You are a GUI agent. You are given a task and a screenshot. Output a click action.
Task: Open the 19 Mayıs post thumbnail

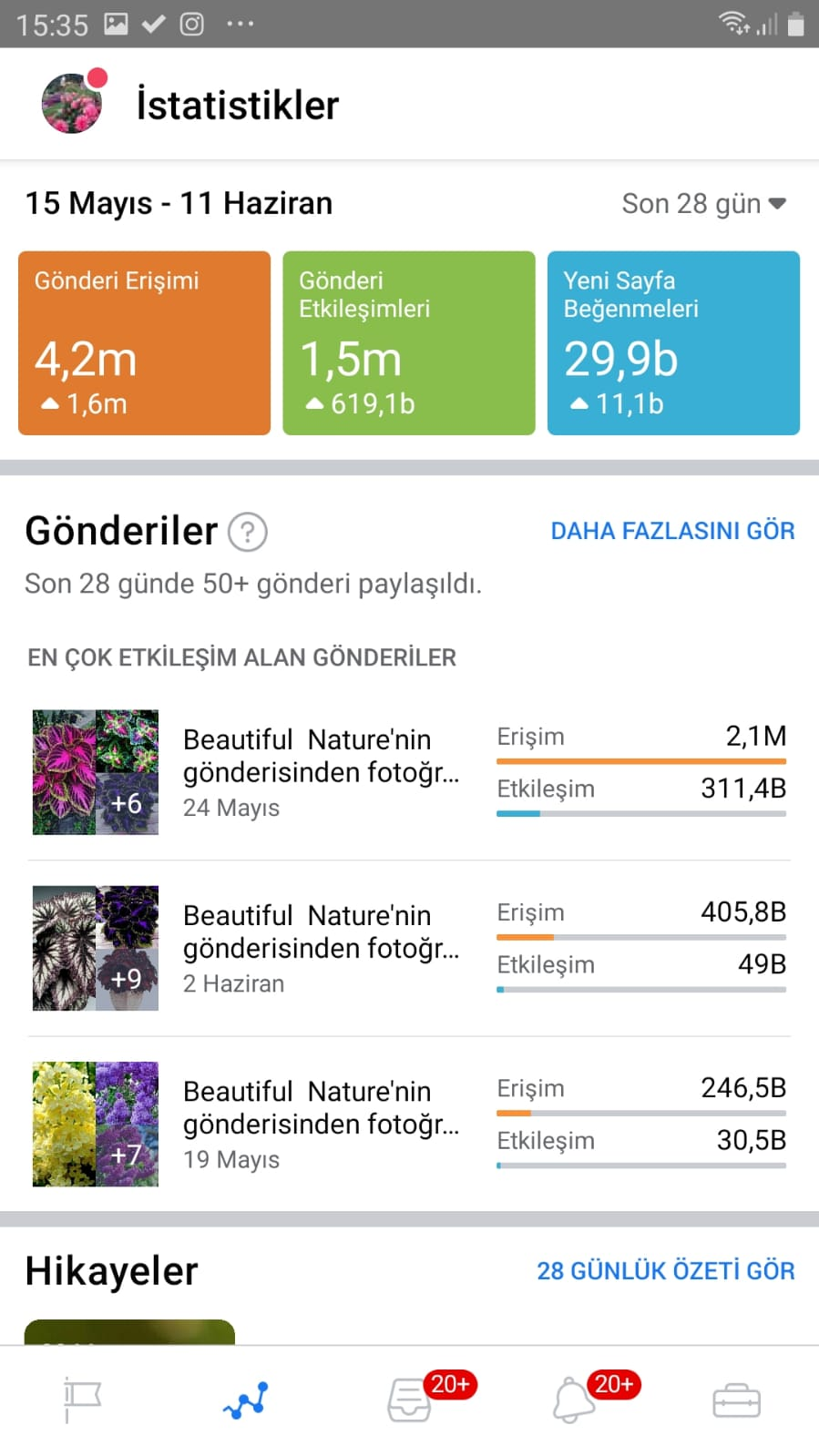point(96,1124)
